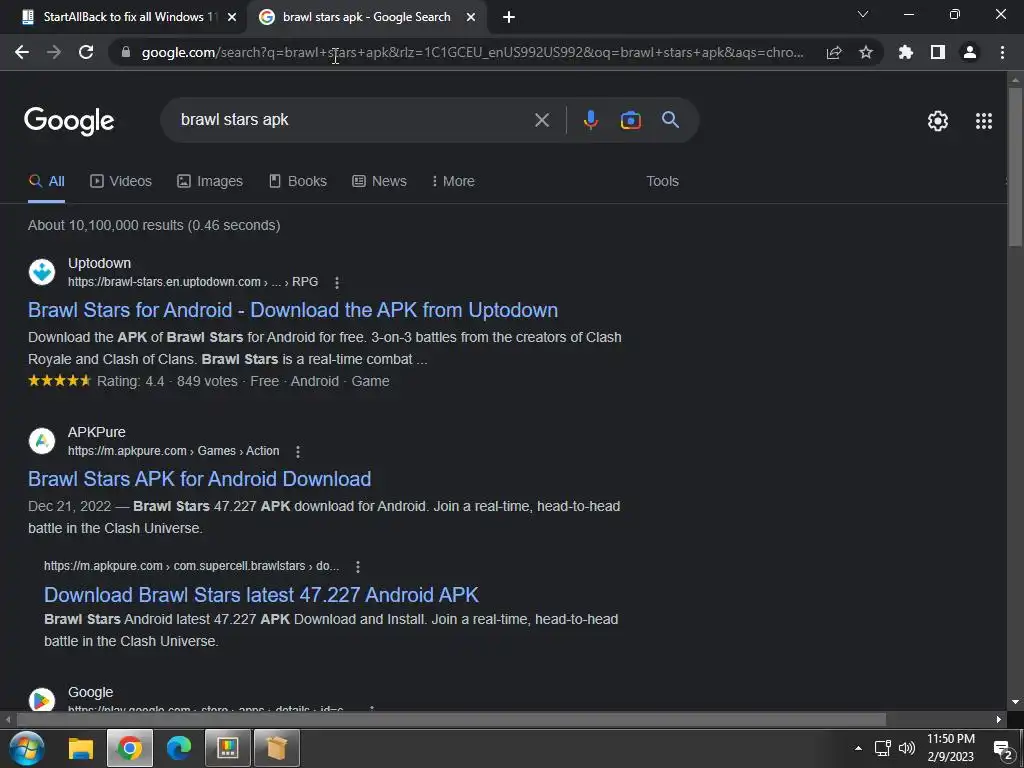The height and width of the screenshot is (768, 1024).
Task: Switch to News results tab
Action: click(379, 182)
